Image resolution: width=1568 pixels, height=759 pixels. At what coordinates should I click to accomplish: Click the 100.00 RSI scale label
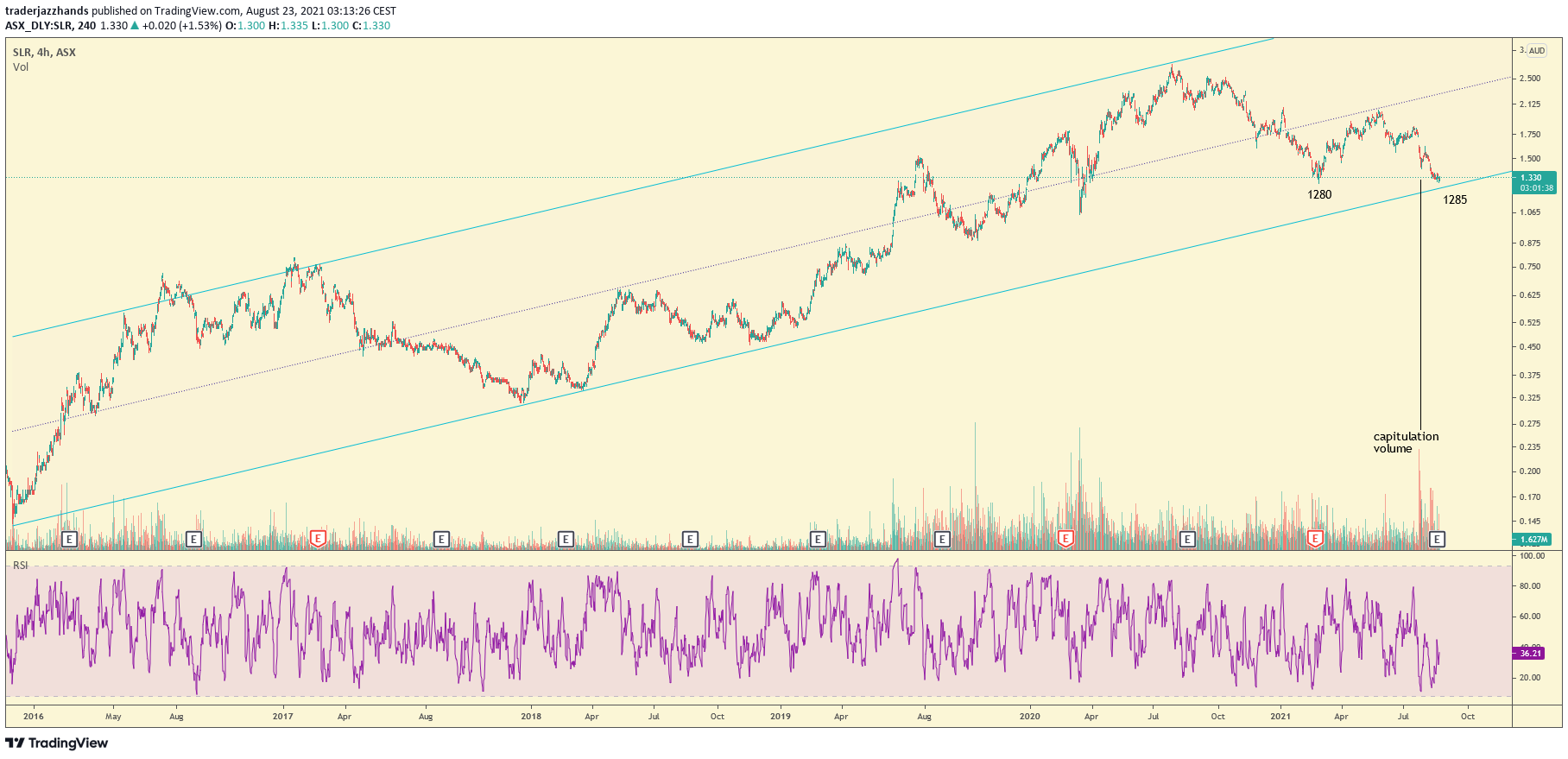pyautogui.click(x=1533, y=556)
